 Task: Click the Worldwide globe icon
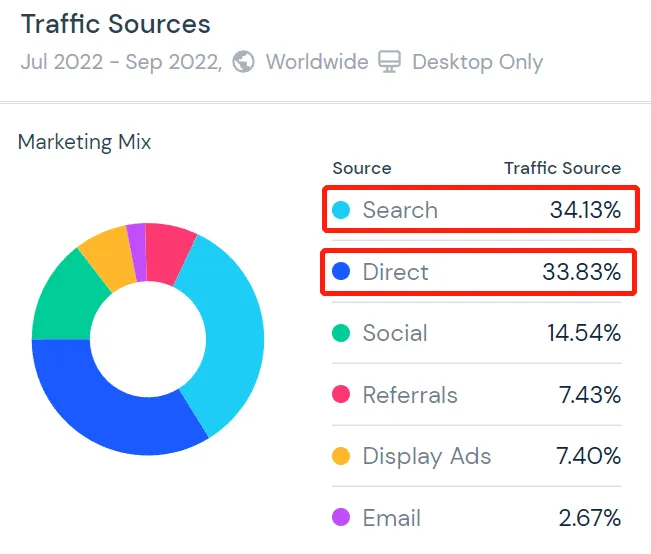point(243,61)
